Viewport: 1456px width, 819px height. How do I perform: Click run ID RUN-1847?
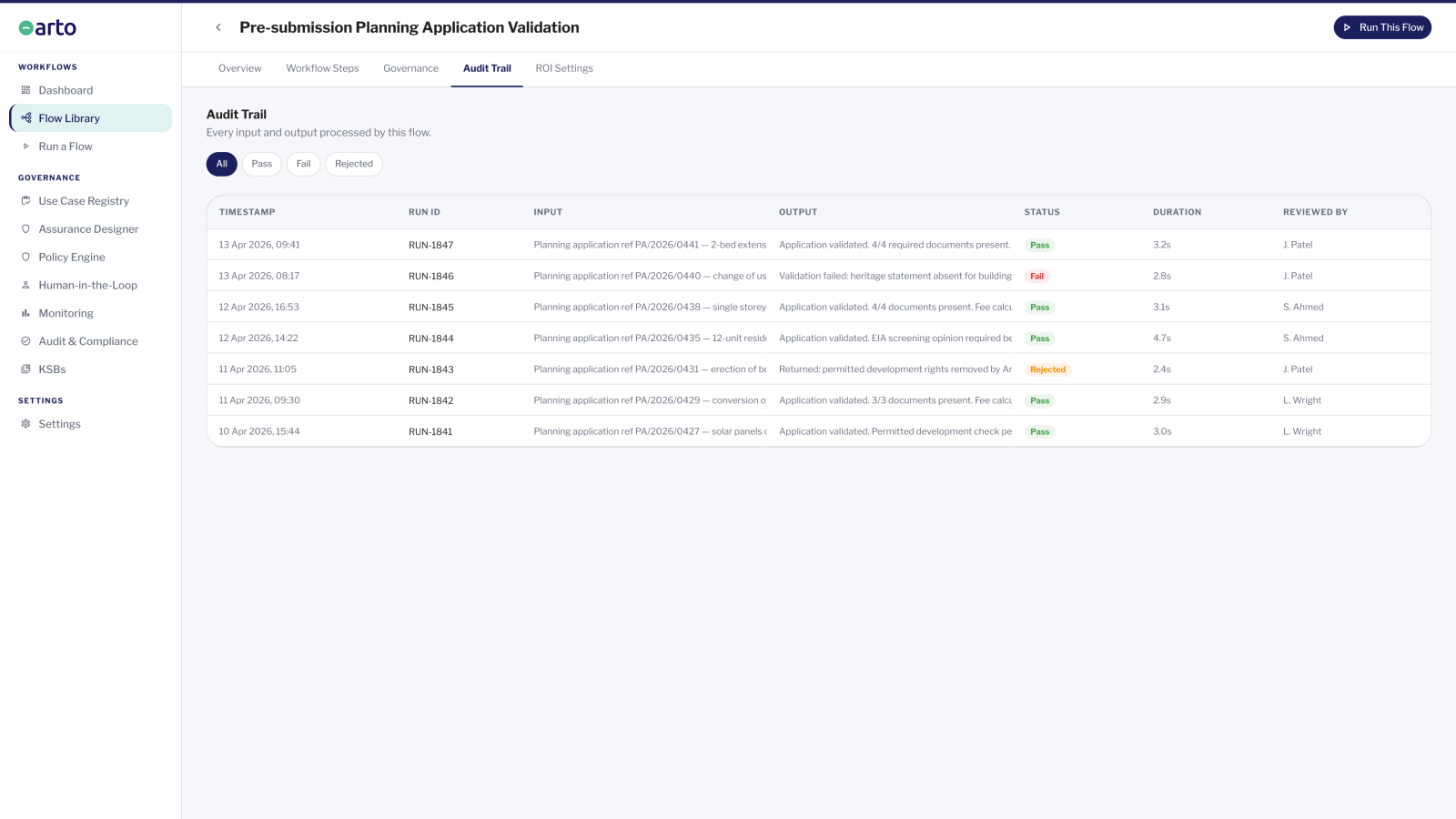430,246
